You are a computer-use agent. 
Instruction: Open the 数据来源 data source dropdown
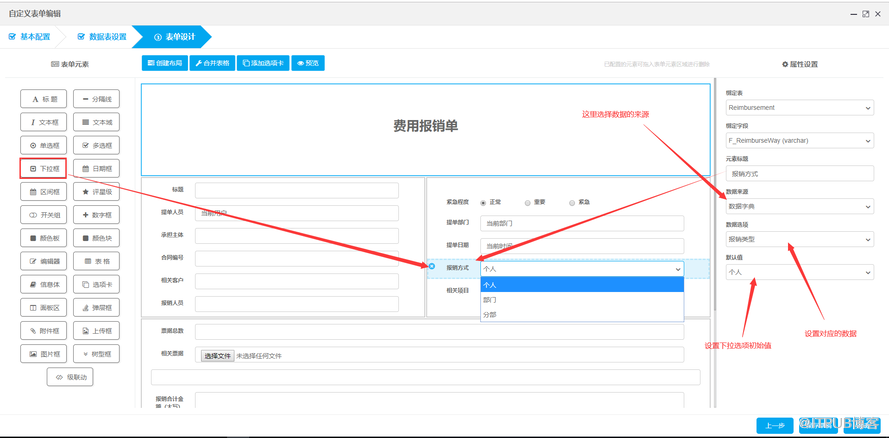click(799, 207)
